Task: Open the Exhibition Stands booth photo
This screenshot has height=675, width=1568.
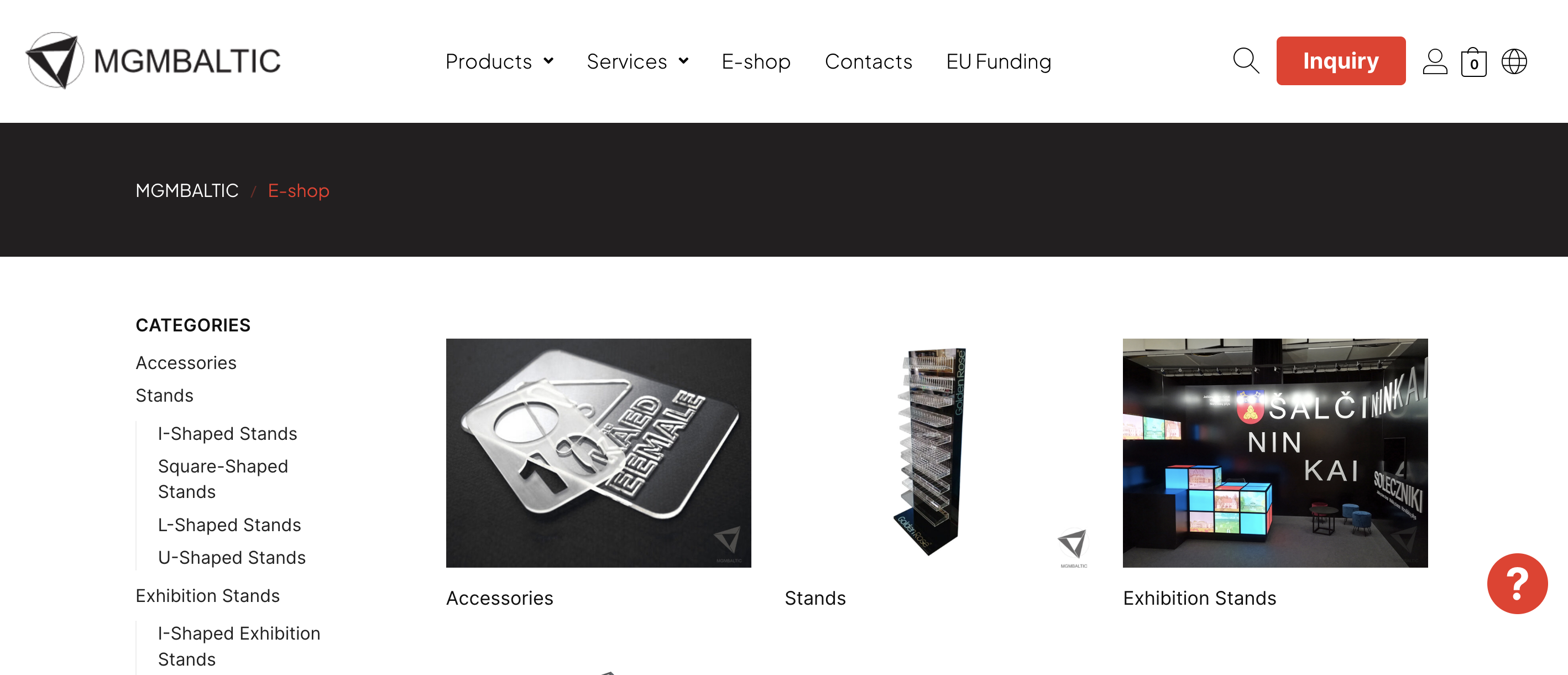Action: pos(1274,453)
